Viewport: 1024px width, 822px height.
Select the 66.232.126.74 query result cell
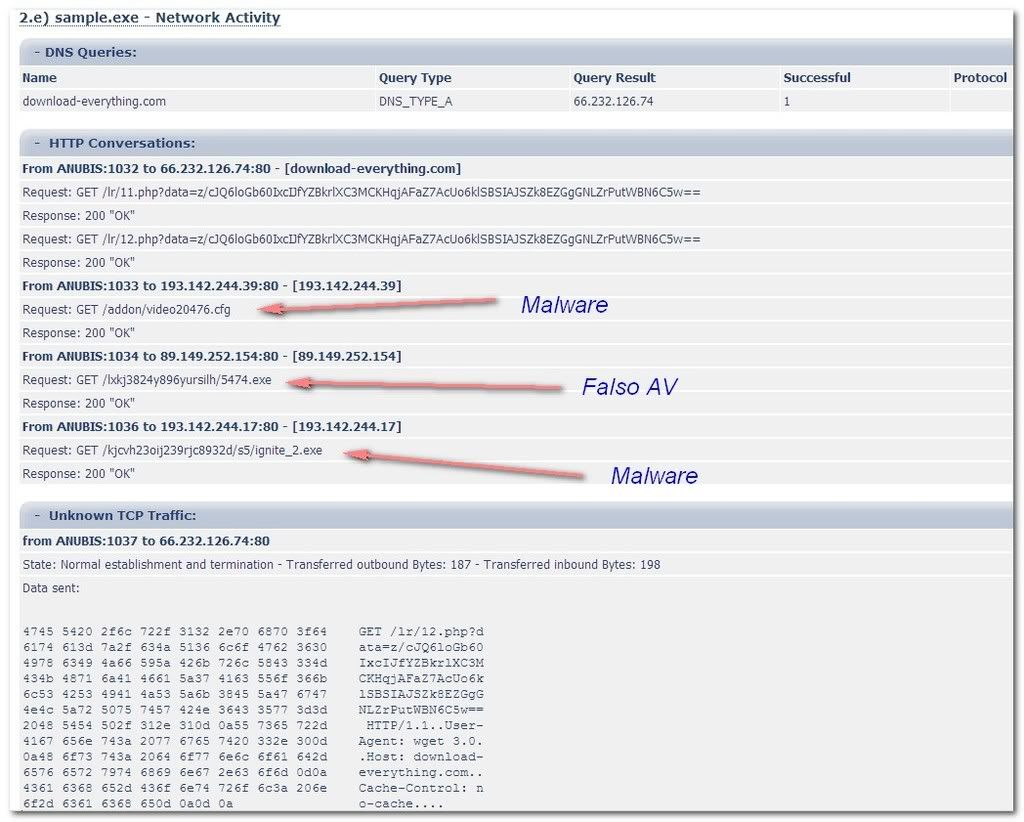pos(613,101)
